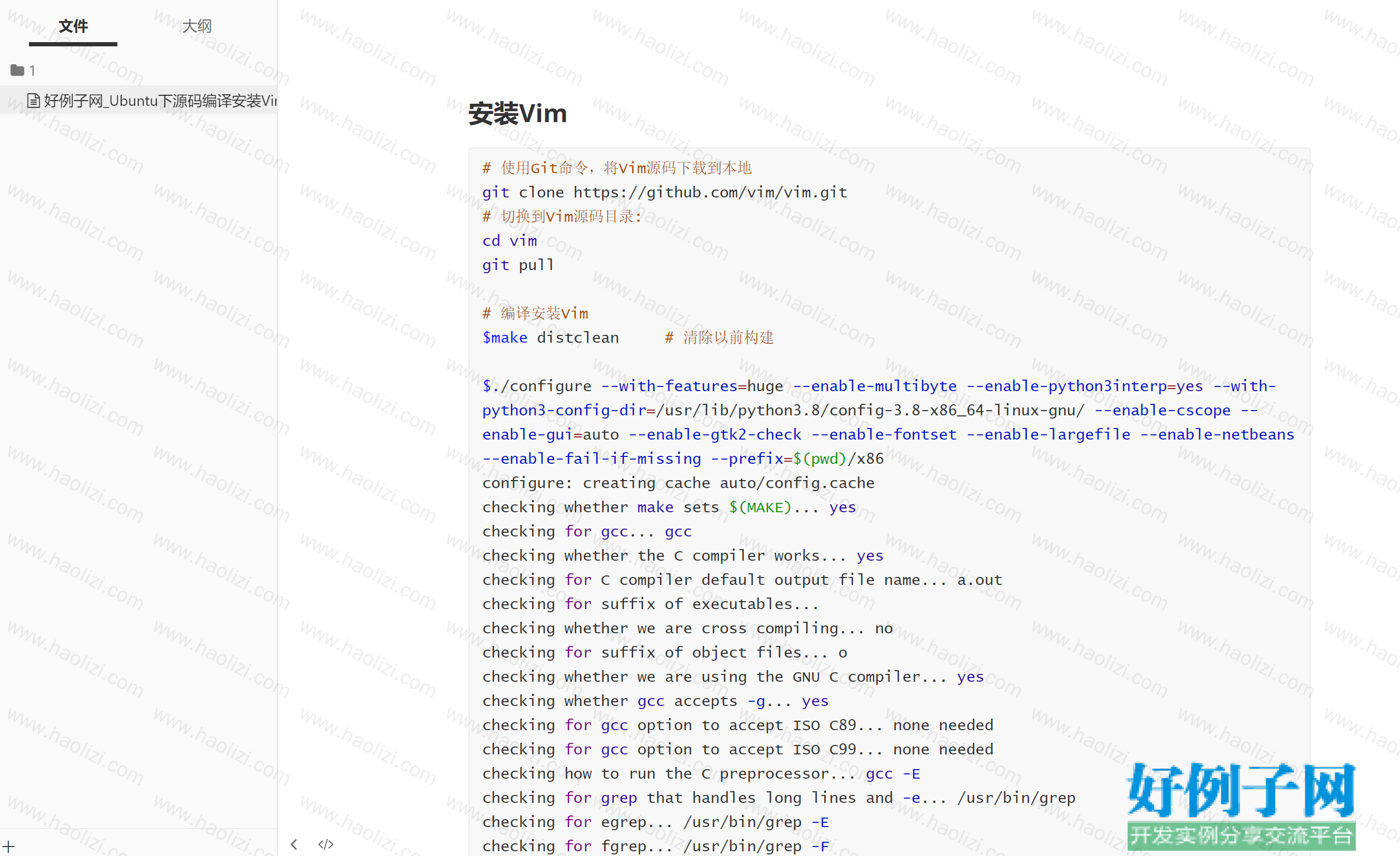Click the line checking for fgrep

655,846
